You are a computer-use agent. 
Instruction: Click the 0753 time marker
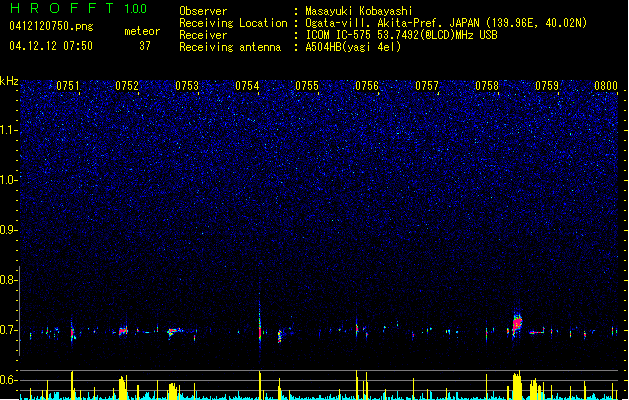pos(187,86)
